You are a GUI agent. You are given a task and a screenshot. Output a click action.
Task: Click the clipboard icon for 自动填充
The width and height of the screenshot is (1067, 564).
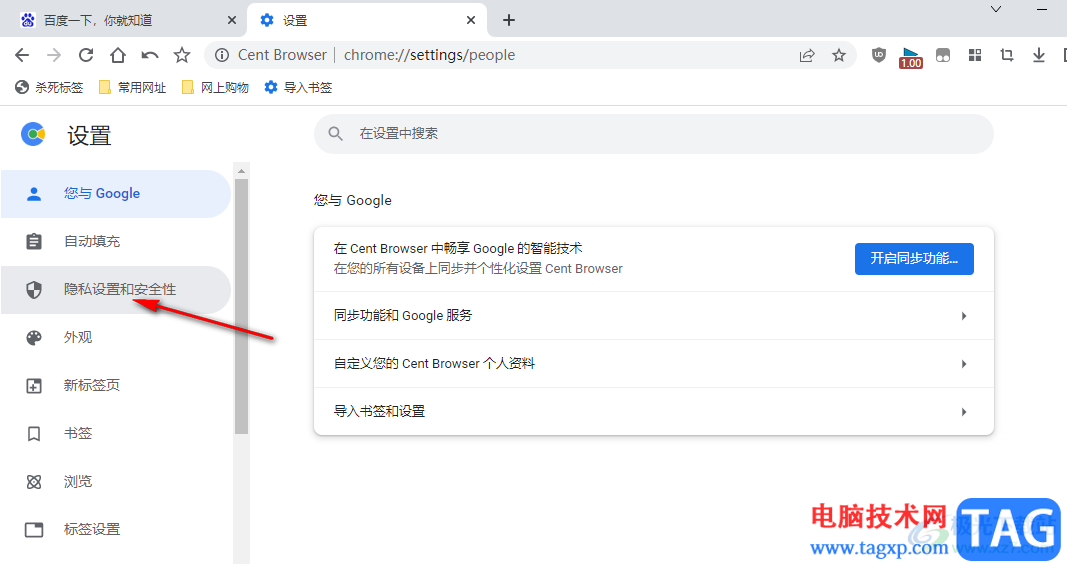tap(33, 242)
